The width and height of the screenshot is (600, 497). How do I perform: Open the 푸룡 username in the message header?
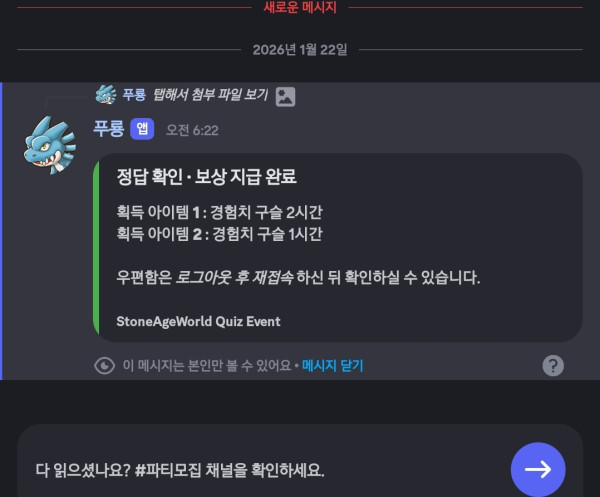[109, 129]
